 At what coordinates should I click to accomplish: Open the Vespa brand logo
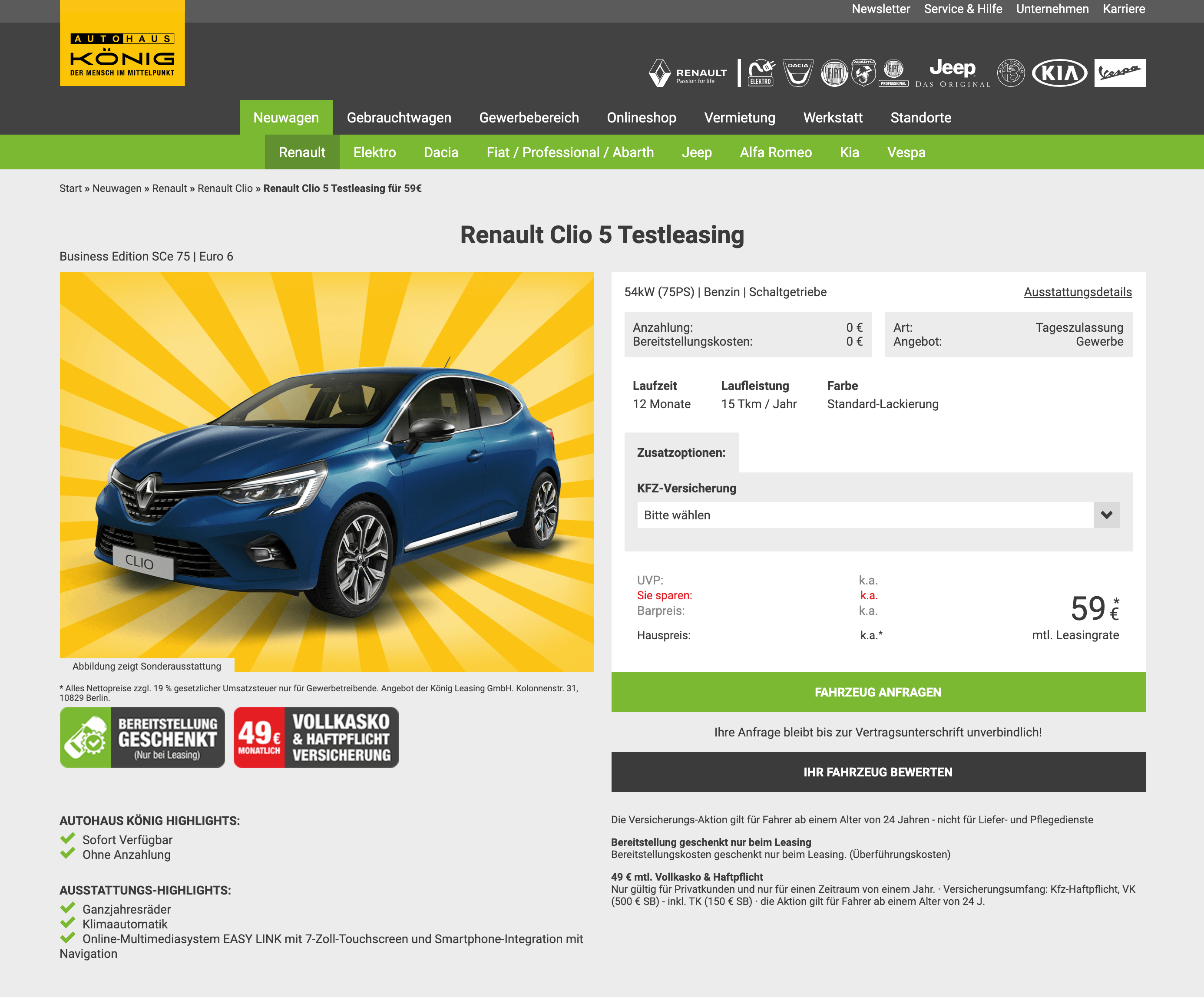click(1120, 73)
